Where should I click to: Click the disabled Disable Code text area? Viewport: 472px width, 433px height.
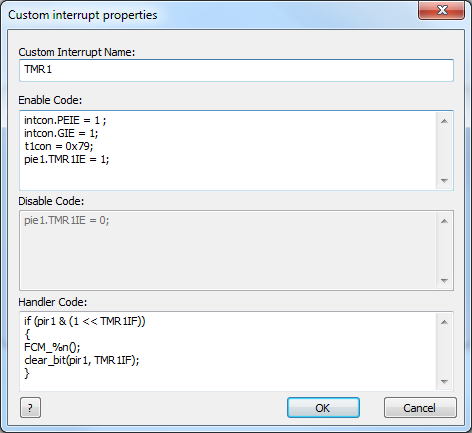(x=228, y=250)
